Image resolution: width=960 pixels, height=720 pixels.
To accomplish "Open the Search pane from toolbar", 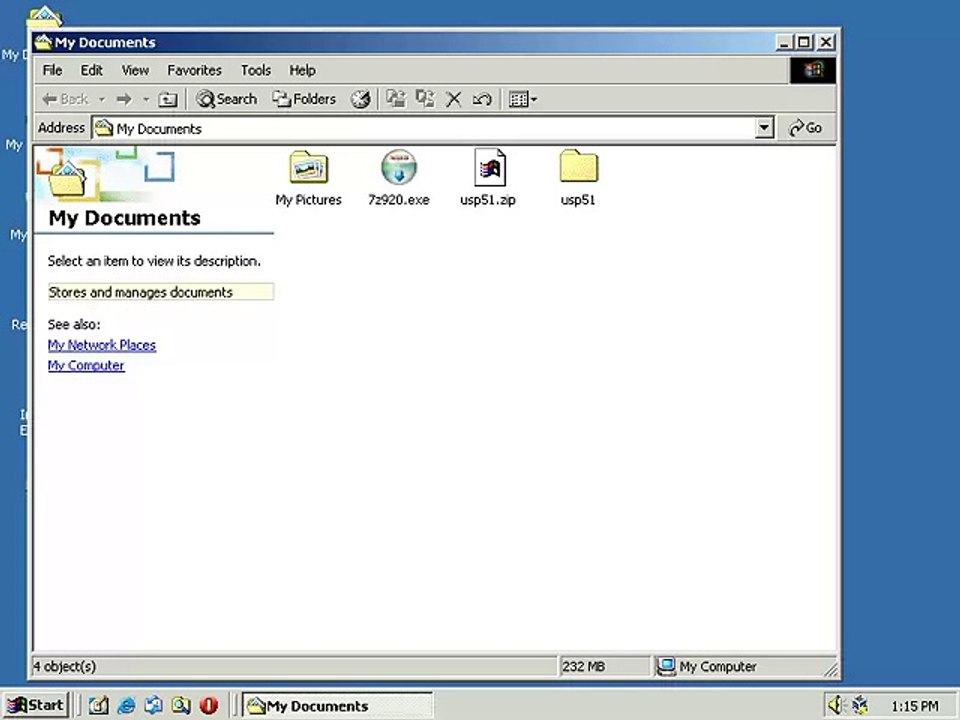I will tap(226, 99).
